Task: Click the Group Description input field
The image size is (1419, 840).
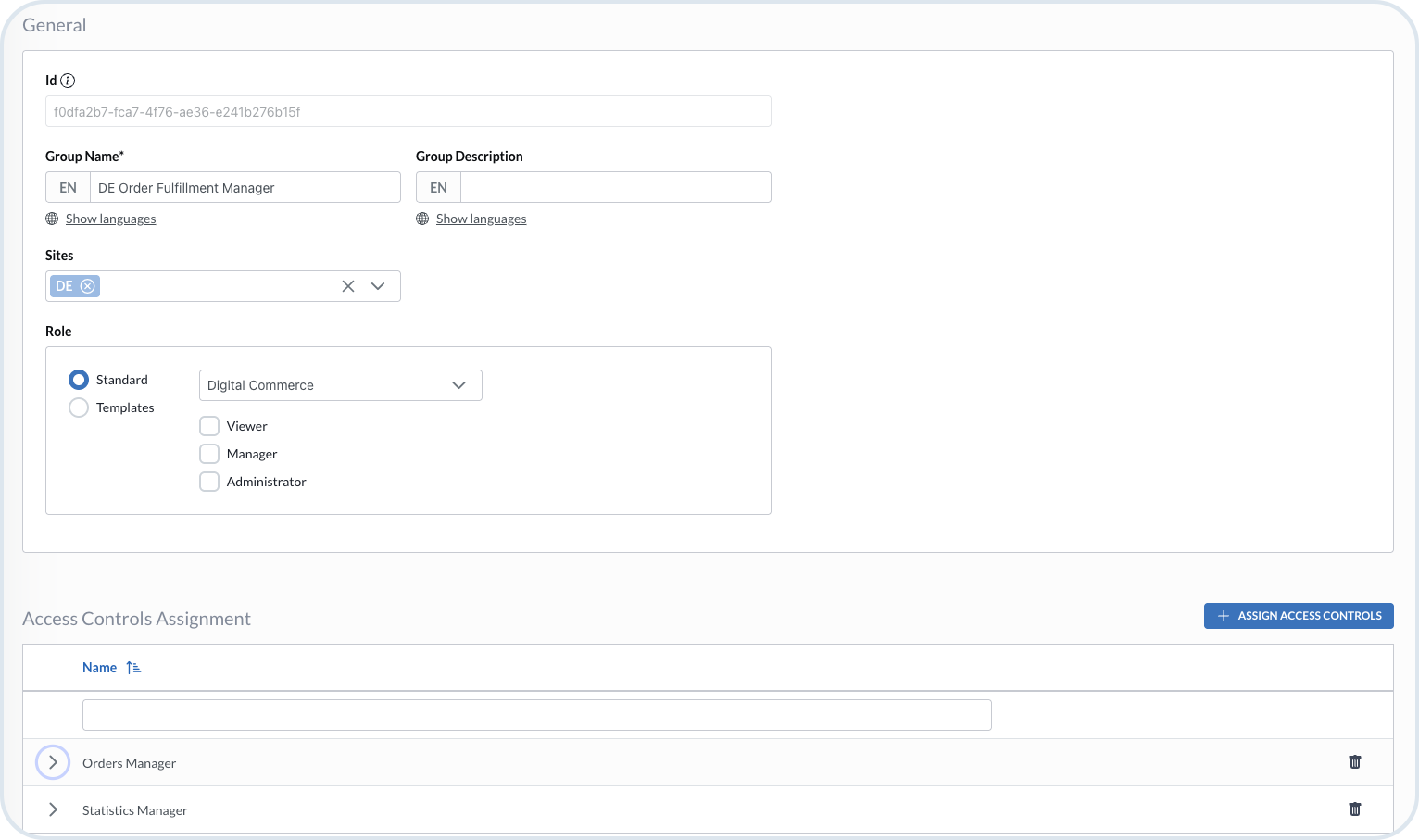Action: pos(616,187)
